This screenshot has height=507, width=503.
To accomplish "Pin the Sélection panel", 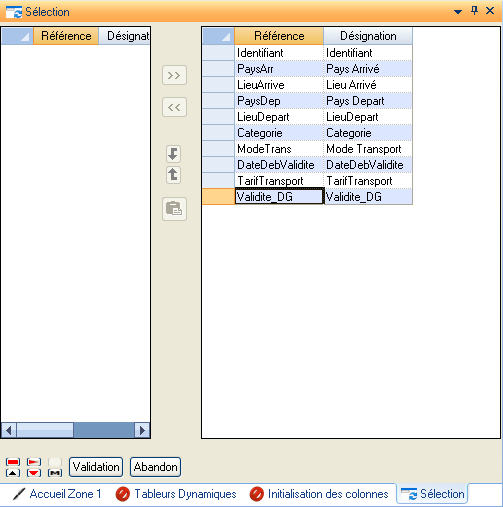I will click(474, 11).
